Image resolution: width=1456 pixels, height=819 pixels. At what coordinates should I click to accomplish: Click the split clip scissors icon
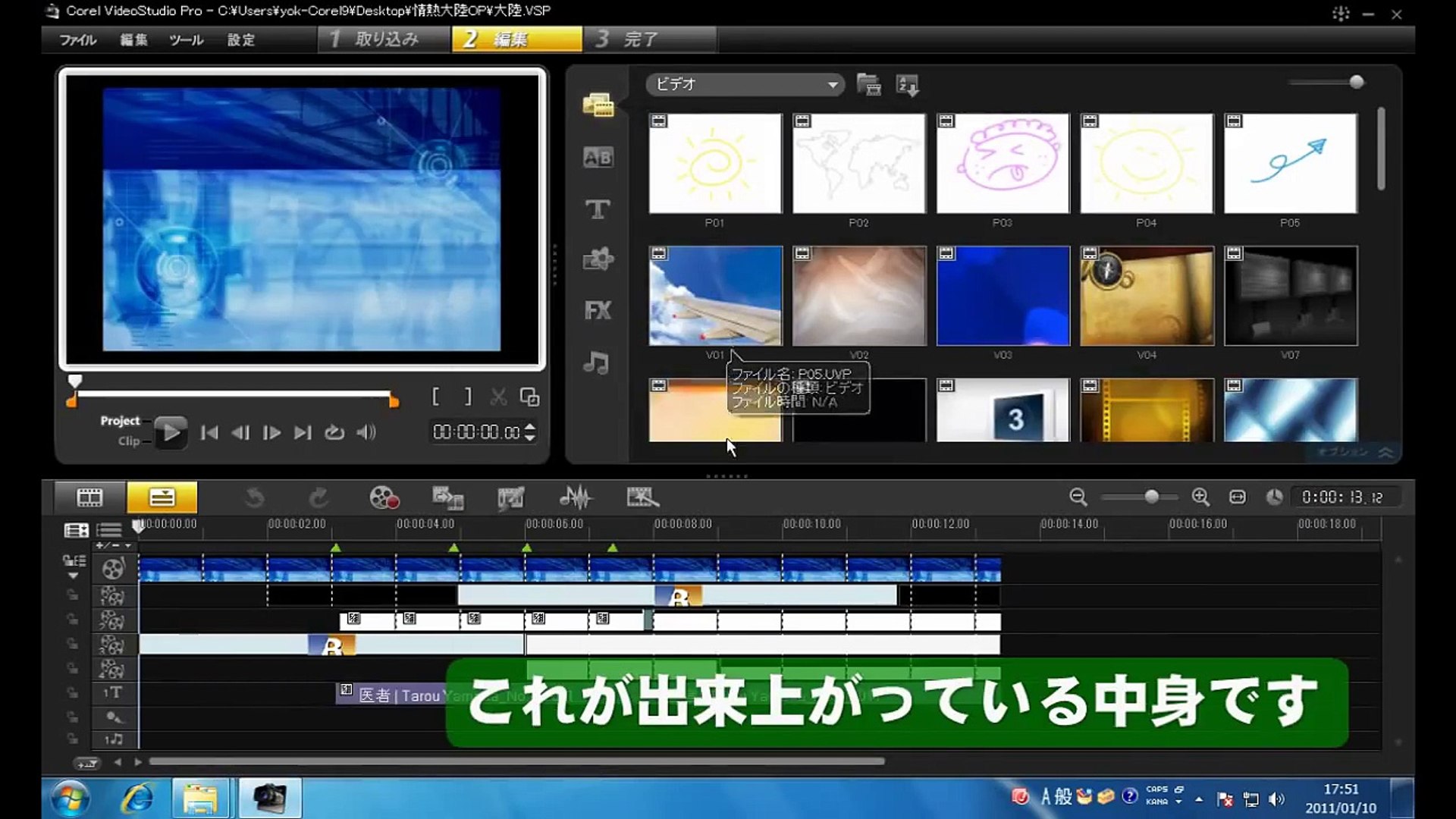click(498, 397)
